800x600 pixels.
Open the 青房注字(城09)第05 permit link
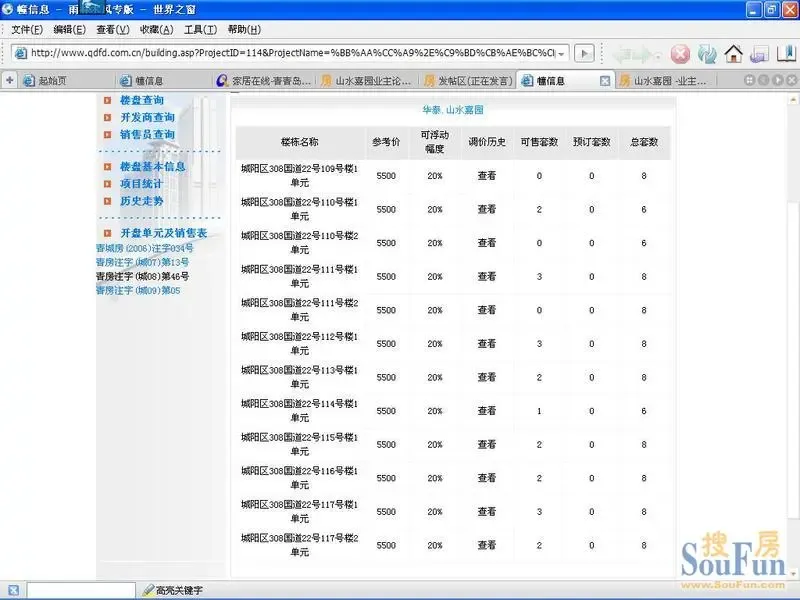pyautogui.click(x=138, y=290)
